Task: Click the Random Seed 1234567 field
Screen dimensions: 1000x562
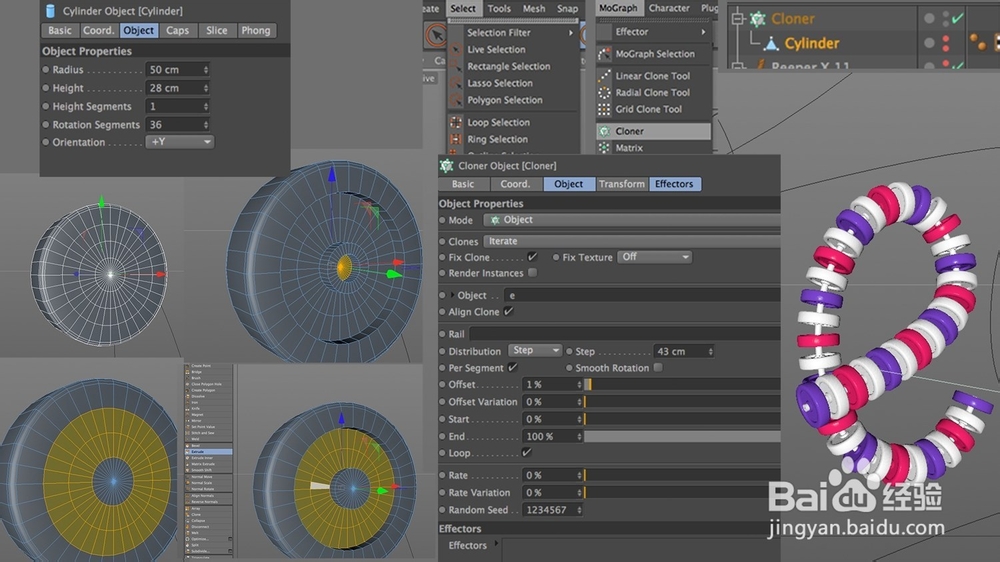Action: tap(552, 510)
